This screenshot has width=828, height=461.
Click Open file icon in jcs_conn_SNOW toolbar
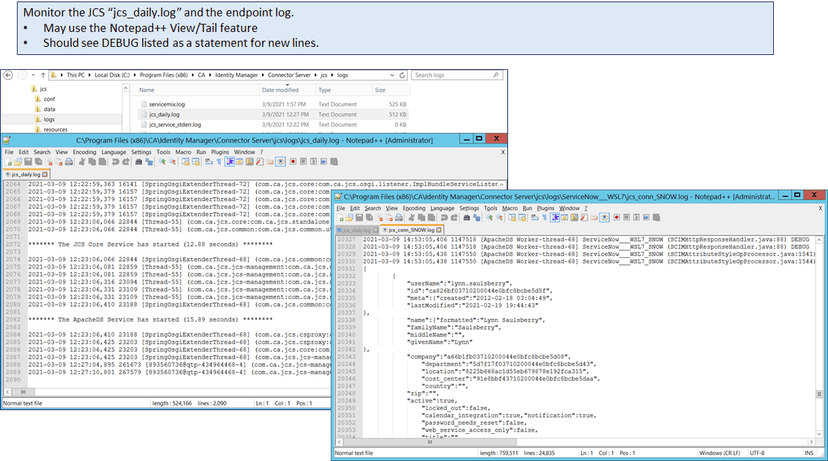tap(349, 216)
